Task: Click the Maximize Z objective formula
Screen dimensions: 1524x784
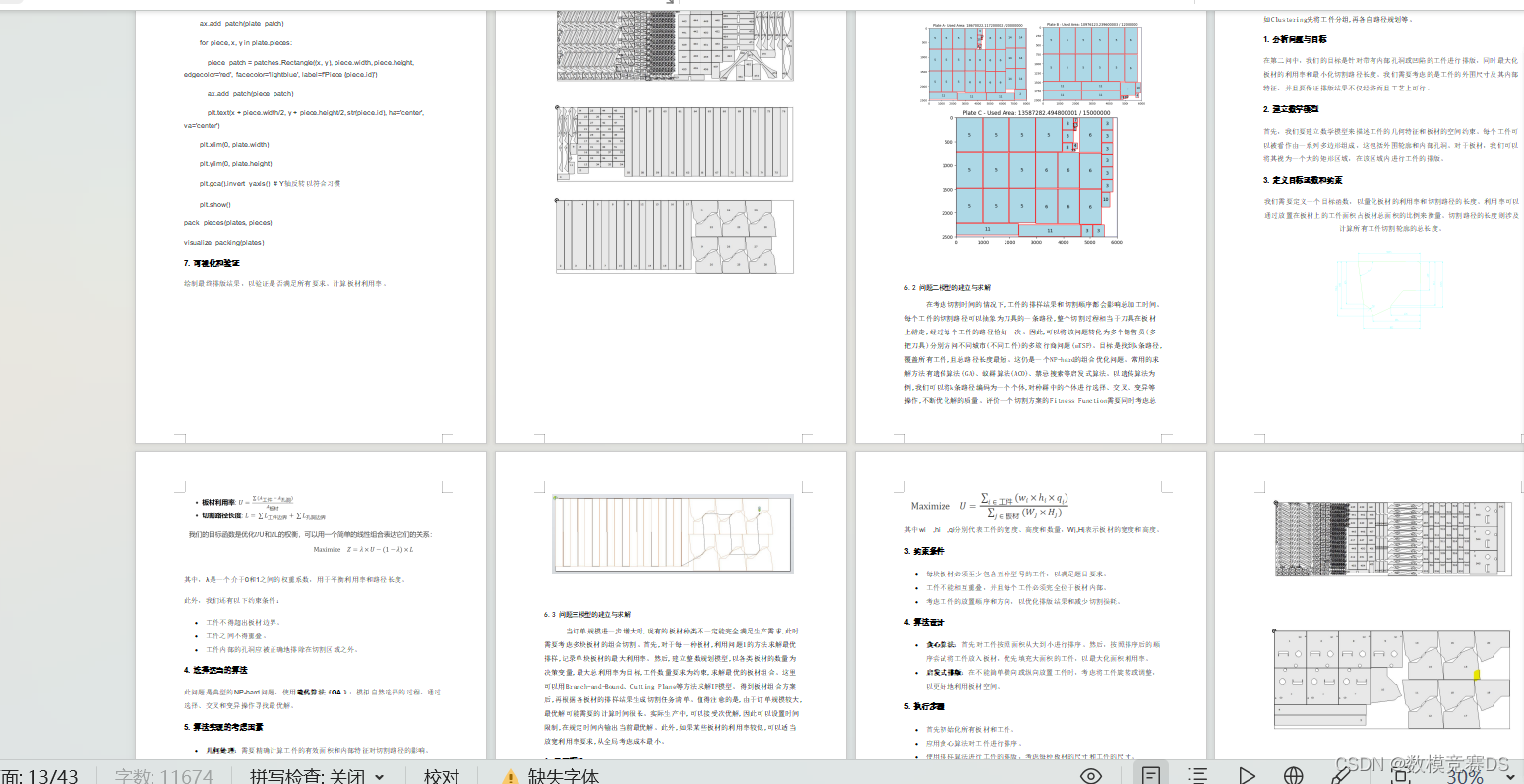Action: [x=363, y=550]
